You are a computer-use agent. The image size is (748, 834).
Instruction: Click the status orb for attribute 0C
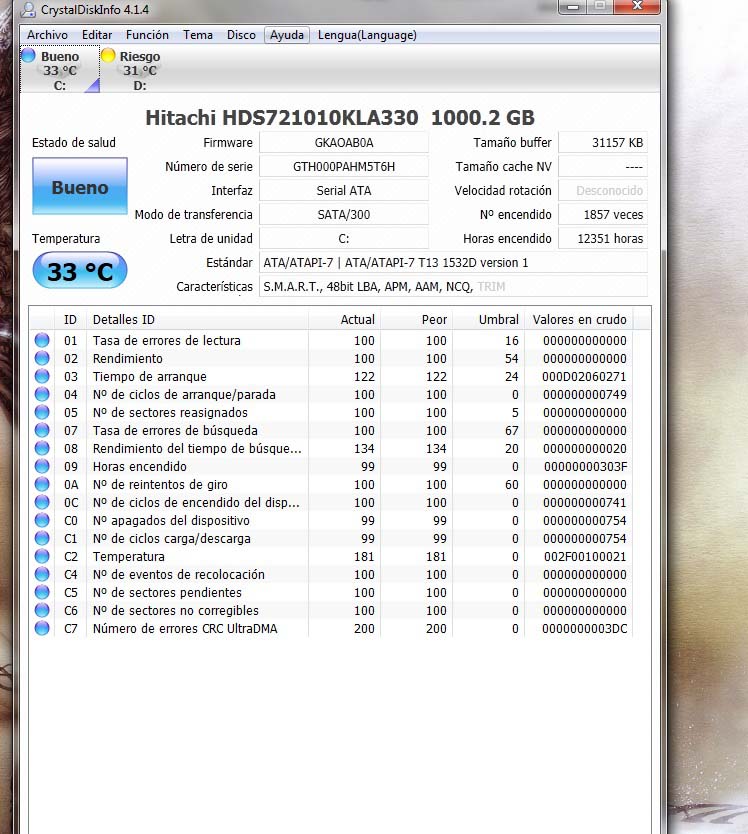coord(42,502)
